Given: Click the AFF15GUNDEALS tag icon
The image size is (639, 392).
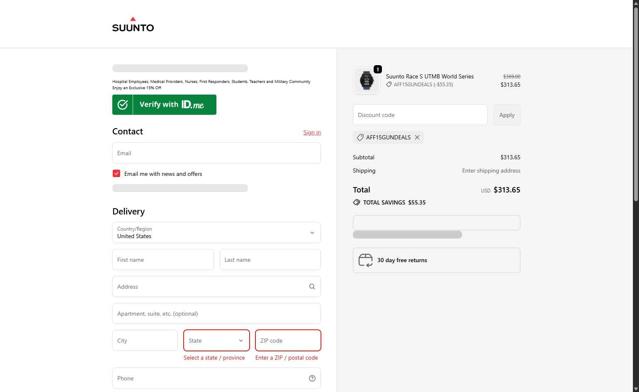Looking at the screenshot, I should pyautogui.click(x=360, y=137).
